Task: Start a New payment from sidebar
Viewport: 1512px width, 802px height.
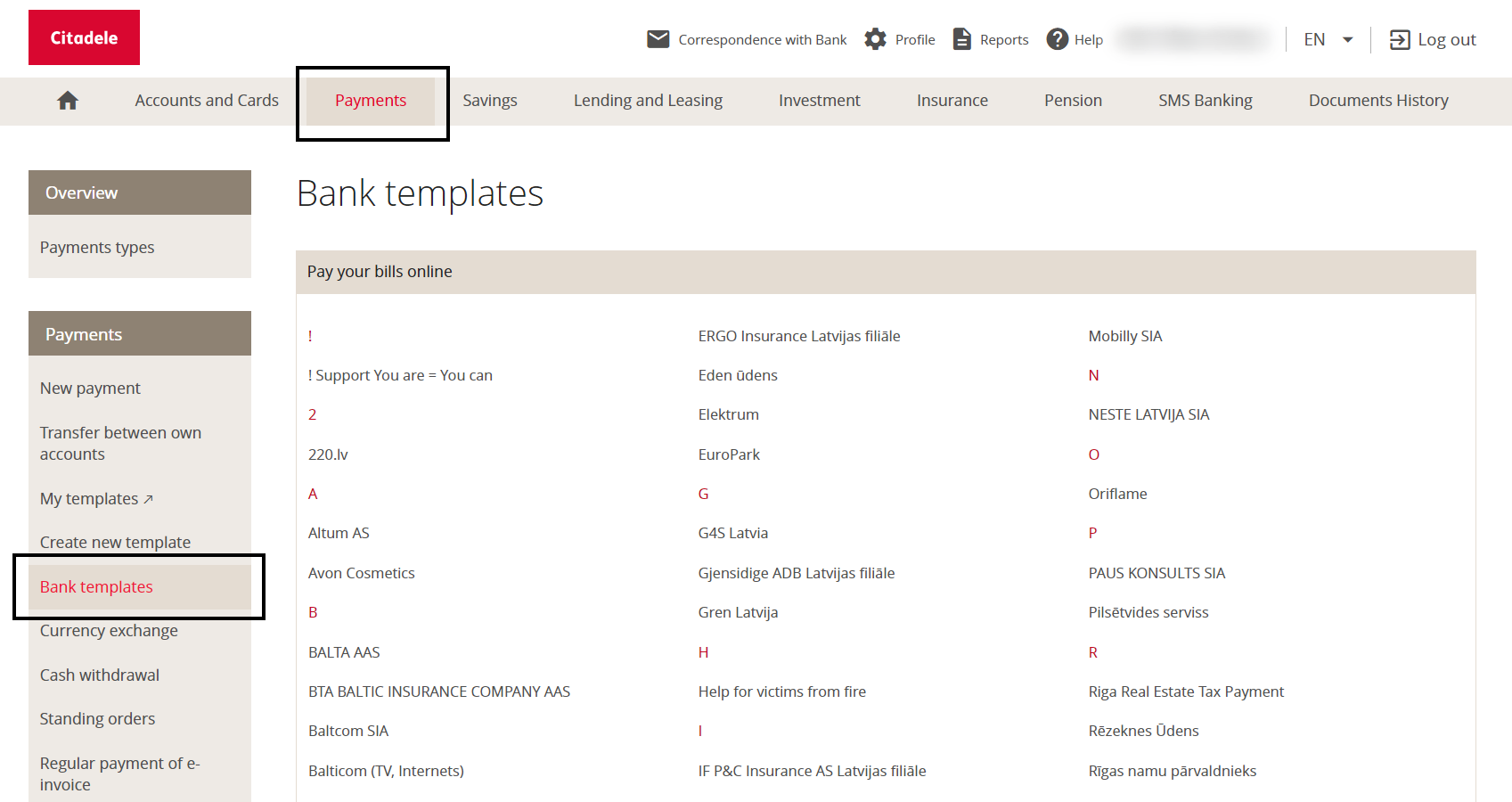Action: [90, 388]
